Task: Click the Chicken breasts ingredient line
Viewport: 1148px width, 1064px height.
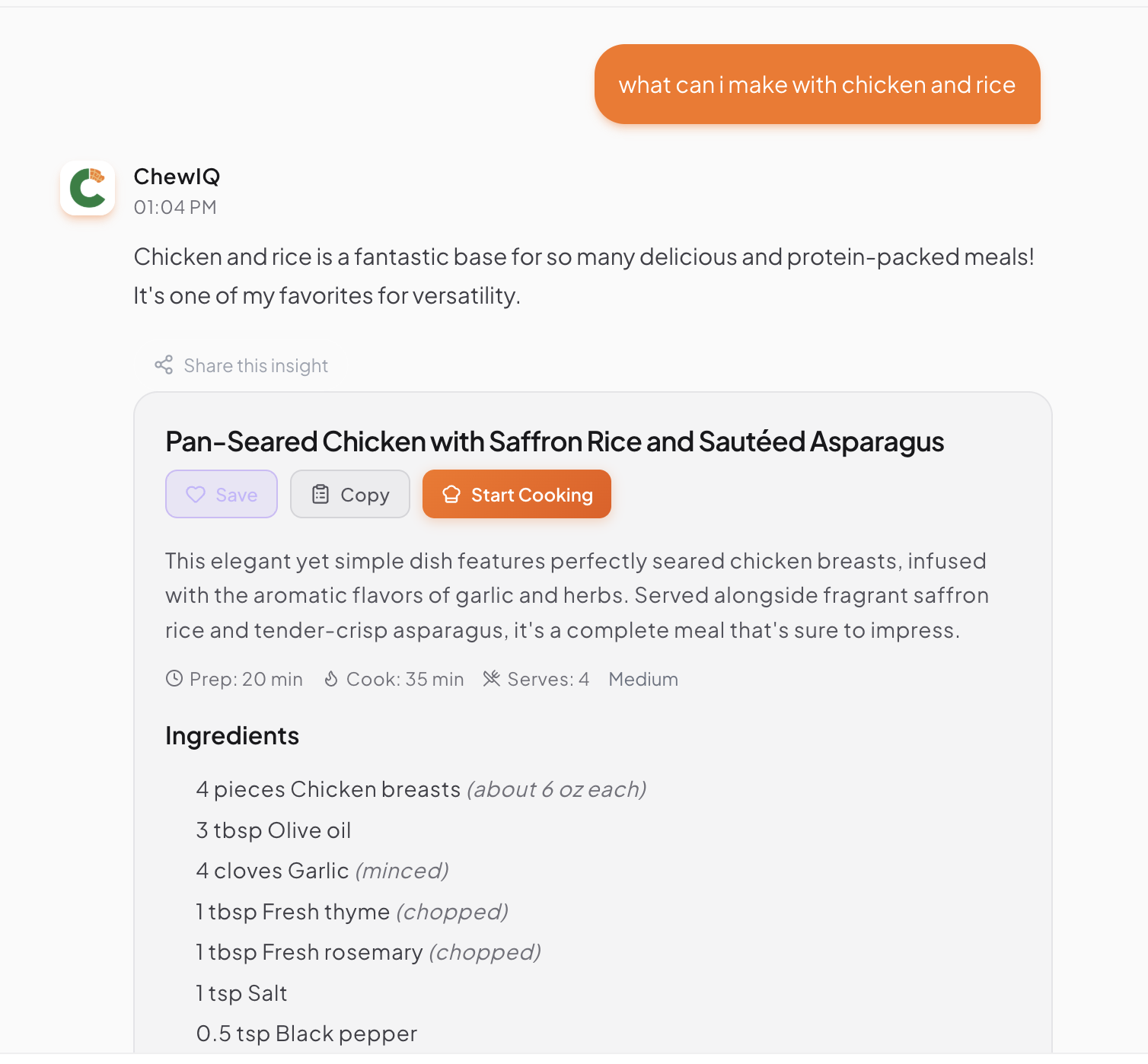Action: click(x=421, y=790)
